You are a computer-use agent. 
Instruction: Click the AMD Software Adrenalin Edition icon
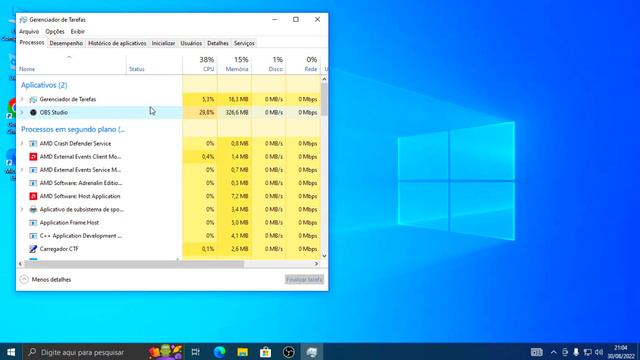click(33, 183)
